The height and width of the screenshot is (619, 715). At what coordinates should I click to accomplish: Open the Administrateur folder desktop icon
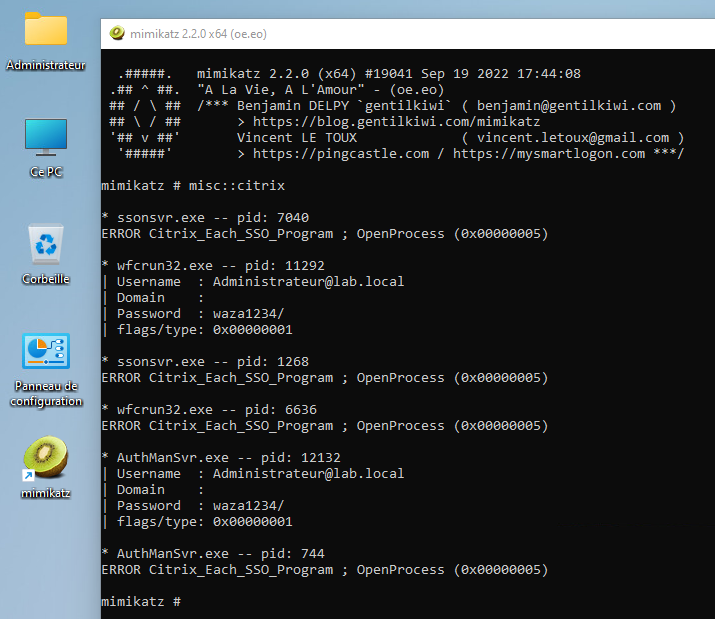pyautogui.click(x=46, y=41)
